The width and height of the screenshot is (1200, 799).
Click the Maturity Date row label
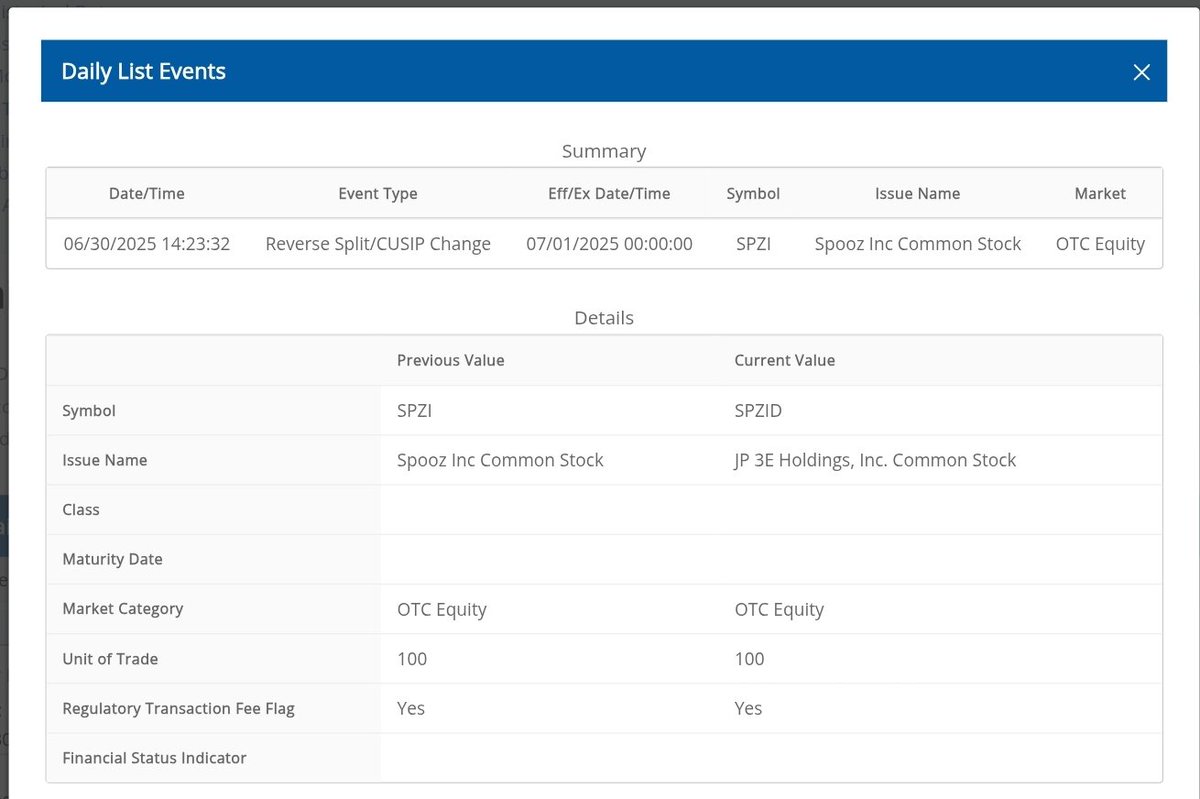coord(112,559)
